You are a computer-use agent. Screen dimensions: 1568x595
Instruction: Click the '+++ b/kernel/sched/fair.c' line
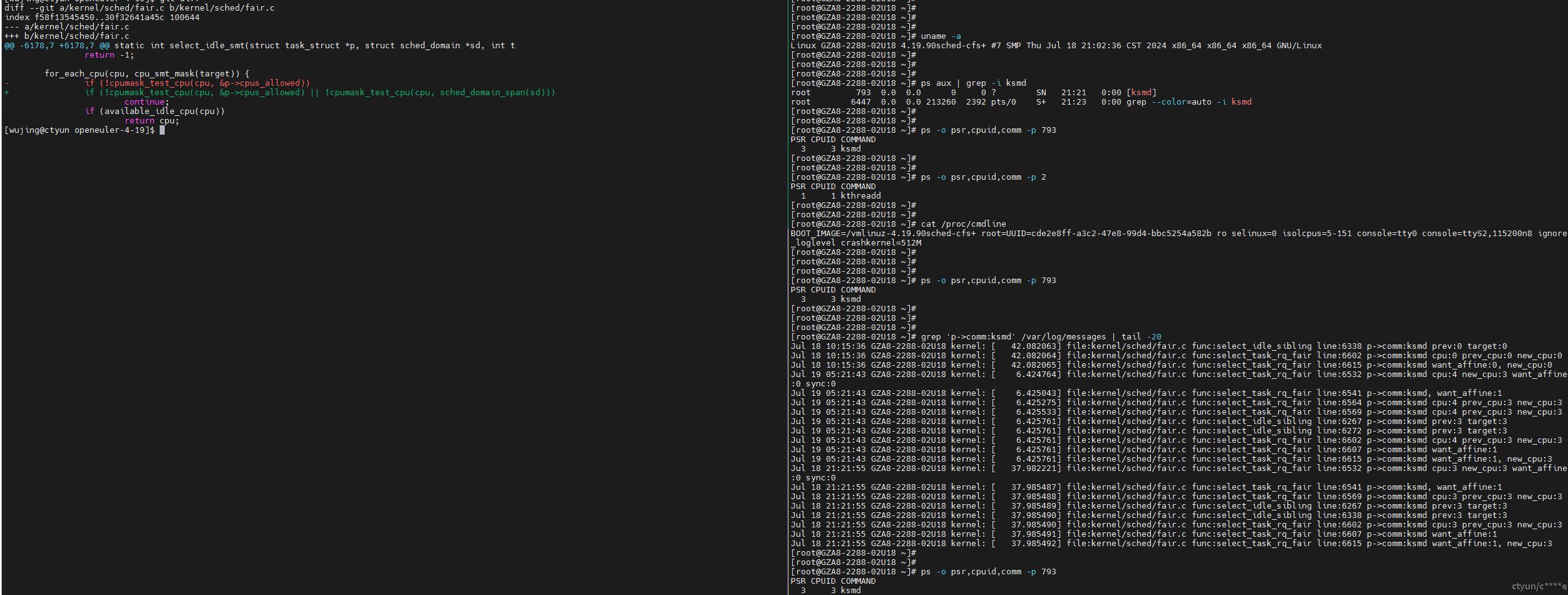(67, 36)
